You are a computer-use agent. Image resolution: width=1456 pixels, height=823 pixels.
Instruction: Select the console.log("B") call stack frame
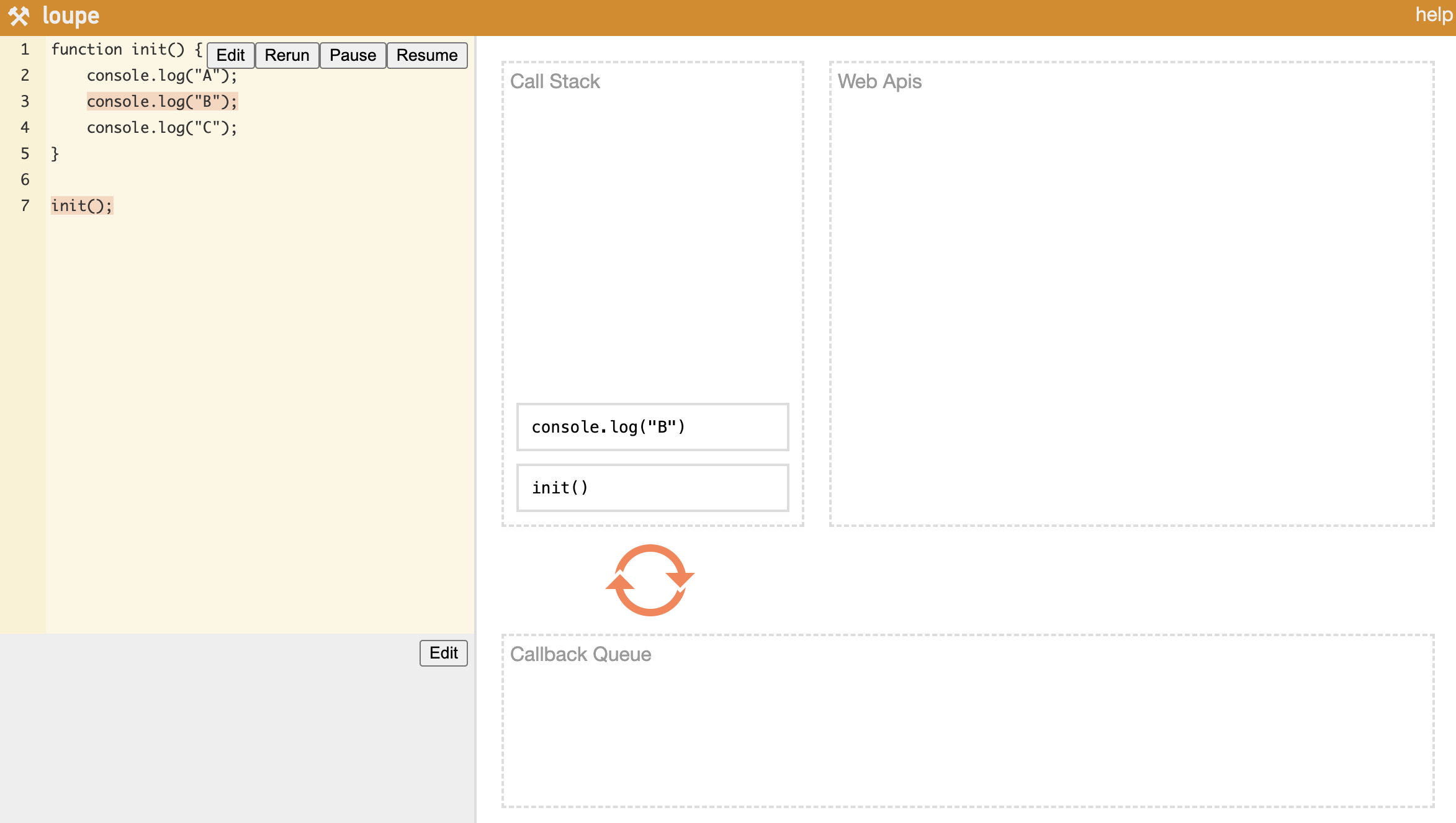pyautogui.click(x=652, y=427)
